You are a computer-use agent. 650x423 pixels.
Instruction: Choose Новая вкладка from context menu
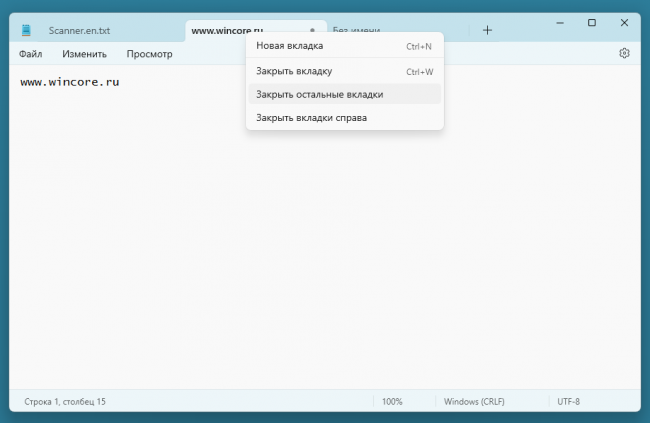345,46
